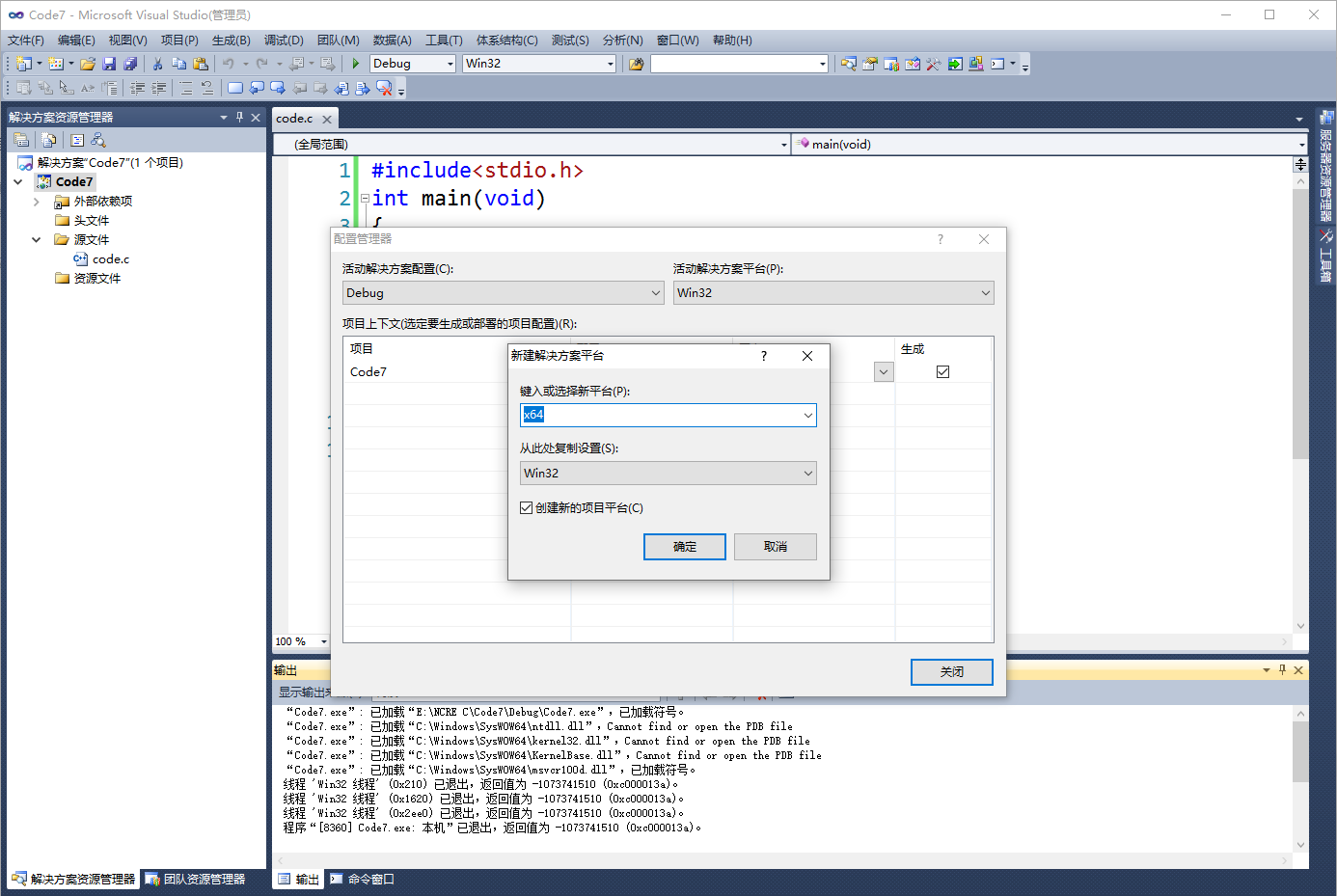Switch to the Command Window tab
1337x896 pixels.
click(x=362, y=879)
